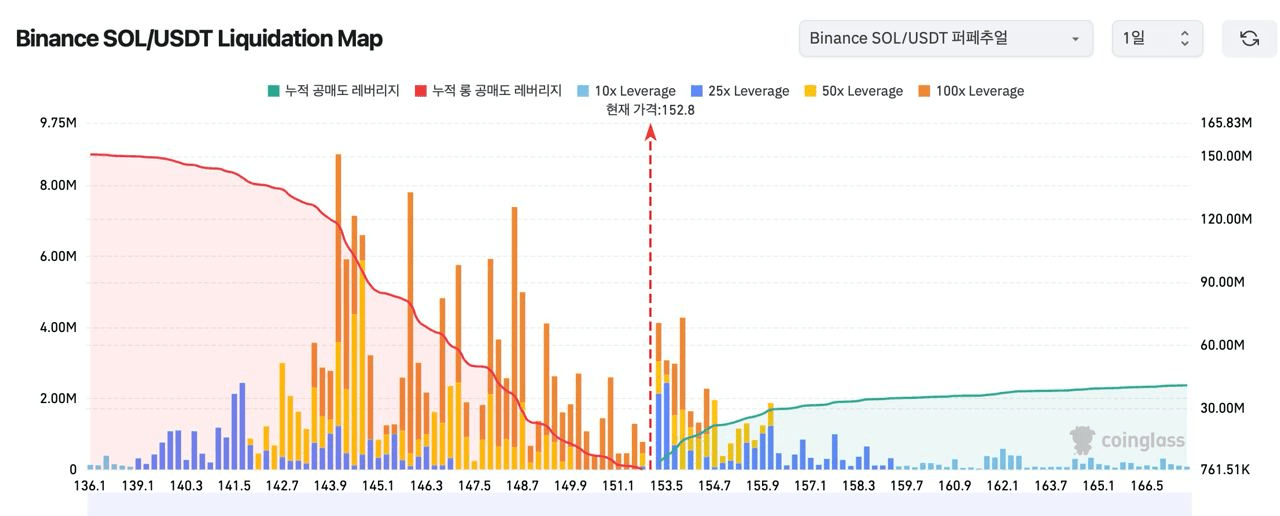
Task: Click the 162.1 price axis label
Action: pos(1002,486)
